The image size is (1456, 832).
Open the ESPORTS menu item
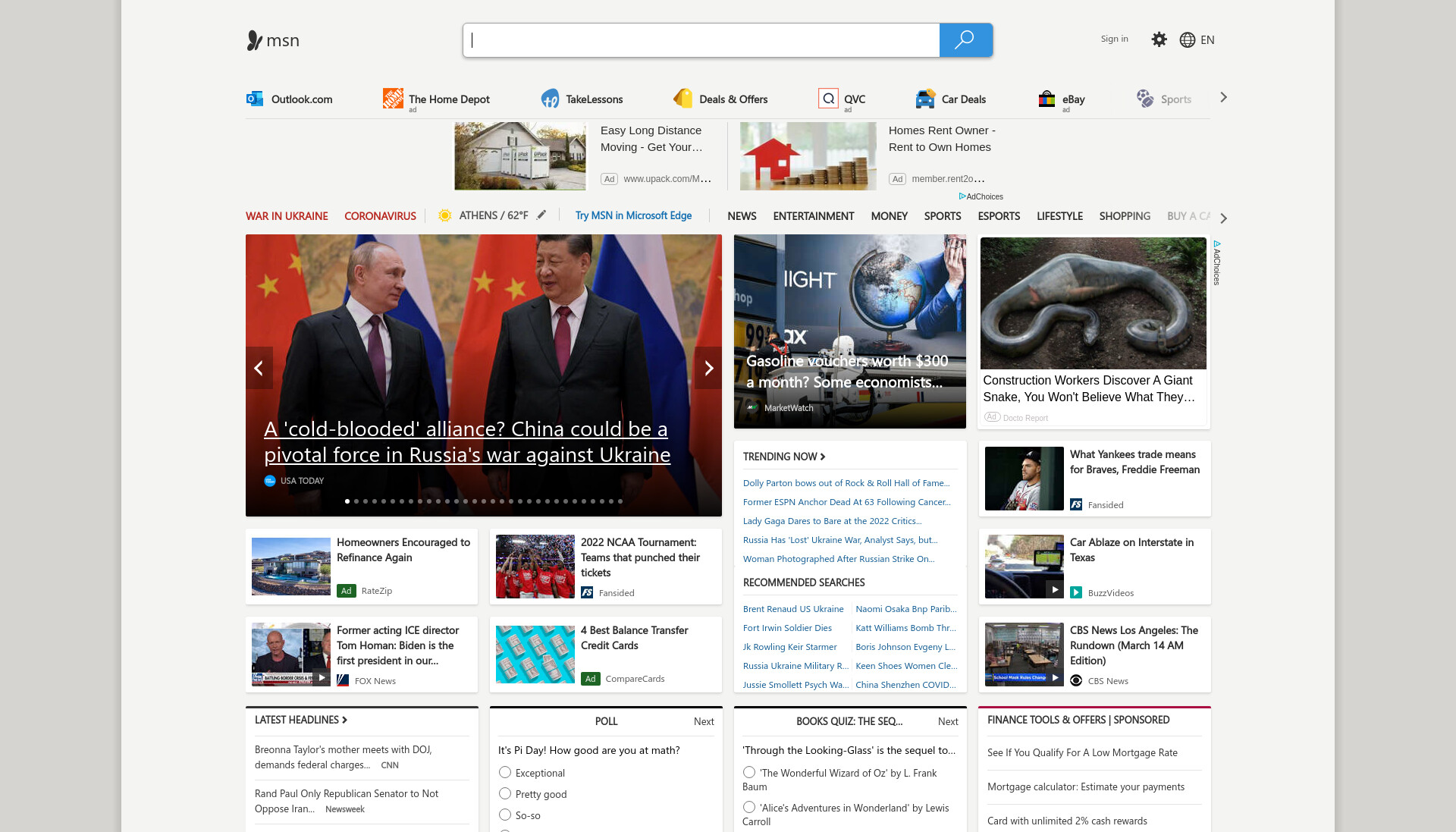(999, 216)
